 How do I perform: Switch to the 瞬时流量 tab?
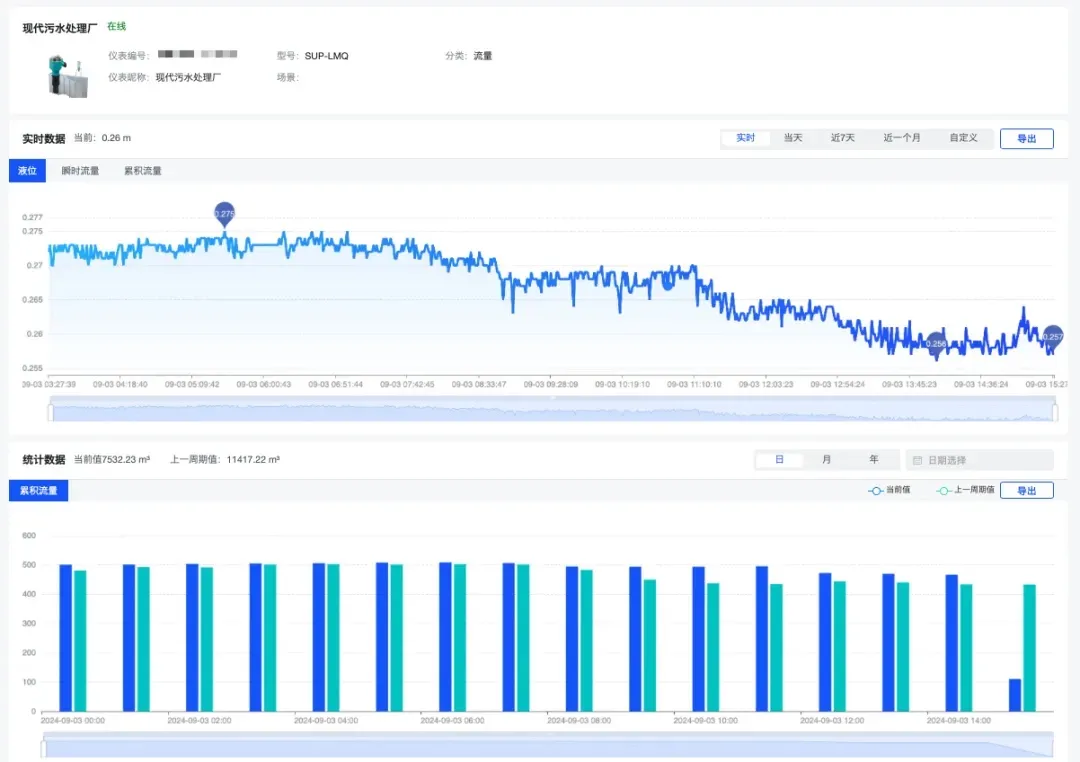click(x=80, y=171)
